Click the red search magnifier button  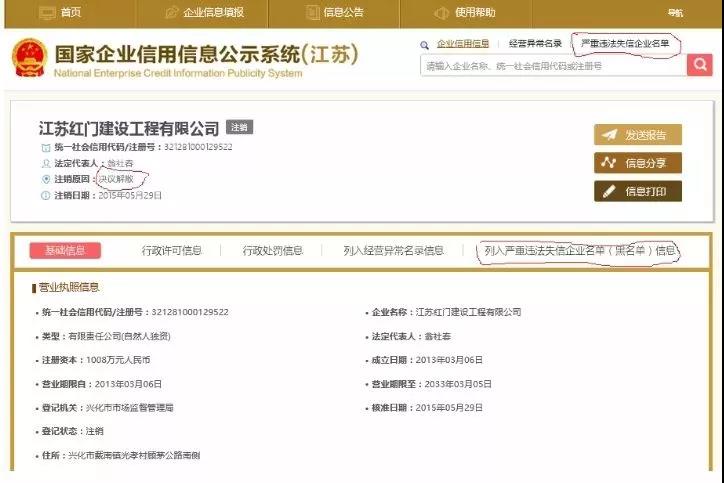(699, 65)
